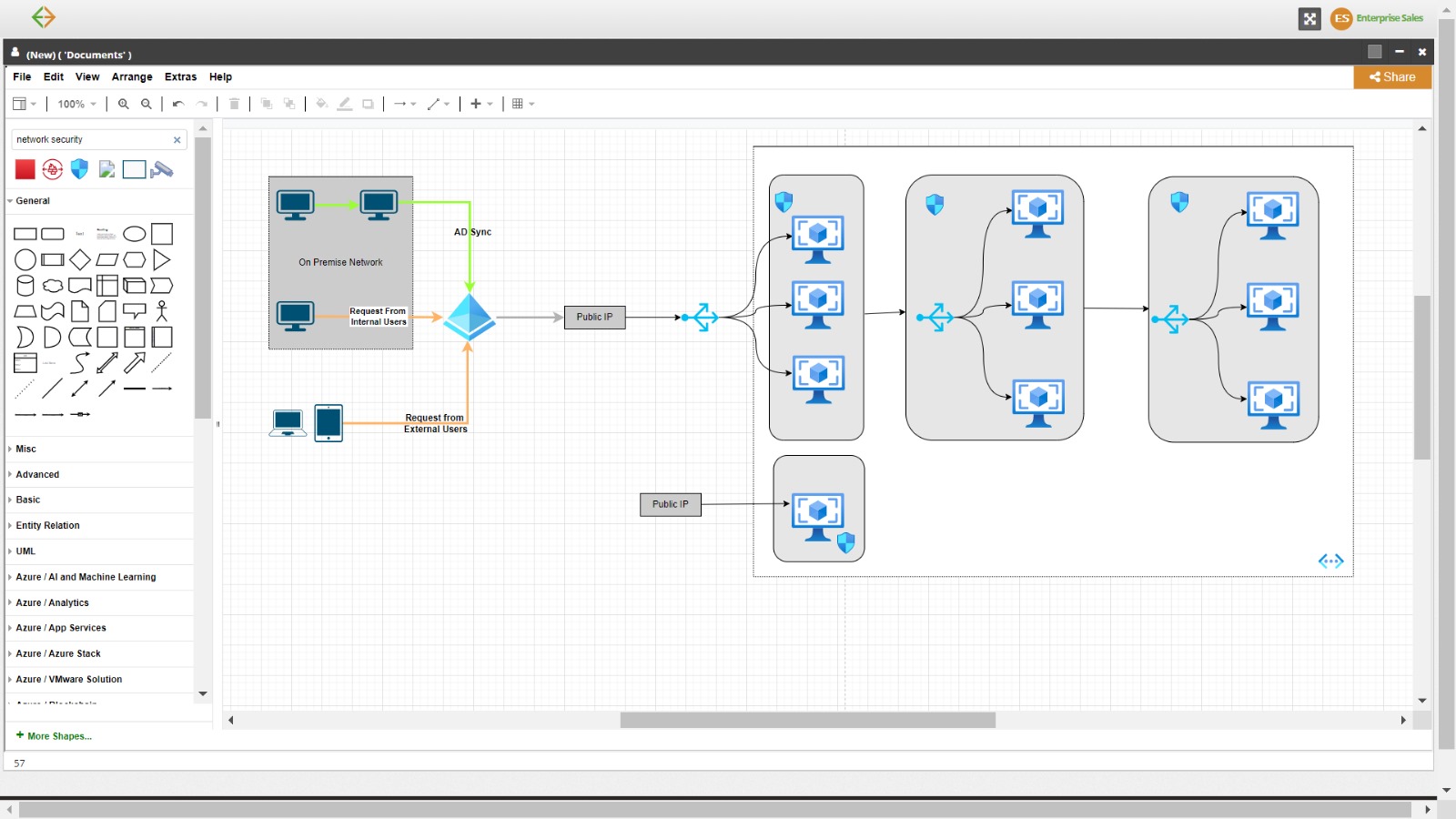Select the blue shield search result shape
Image resolution: width=1456 pixels, height=819 pixels.
pos(80,169)
